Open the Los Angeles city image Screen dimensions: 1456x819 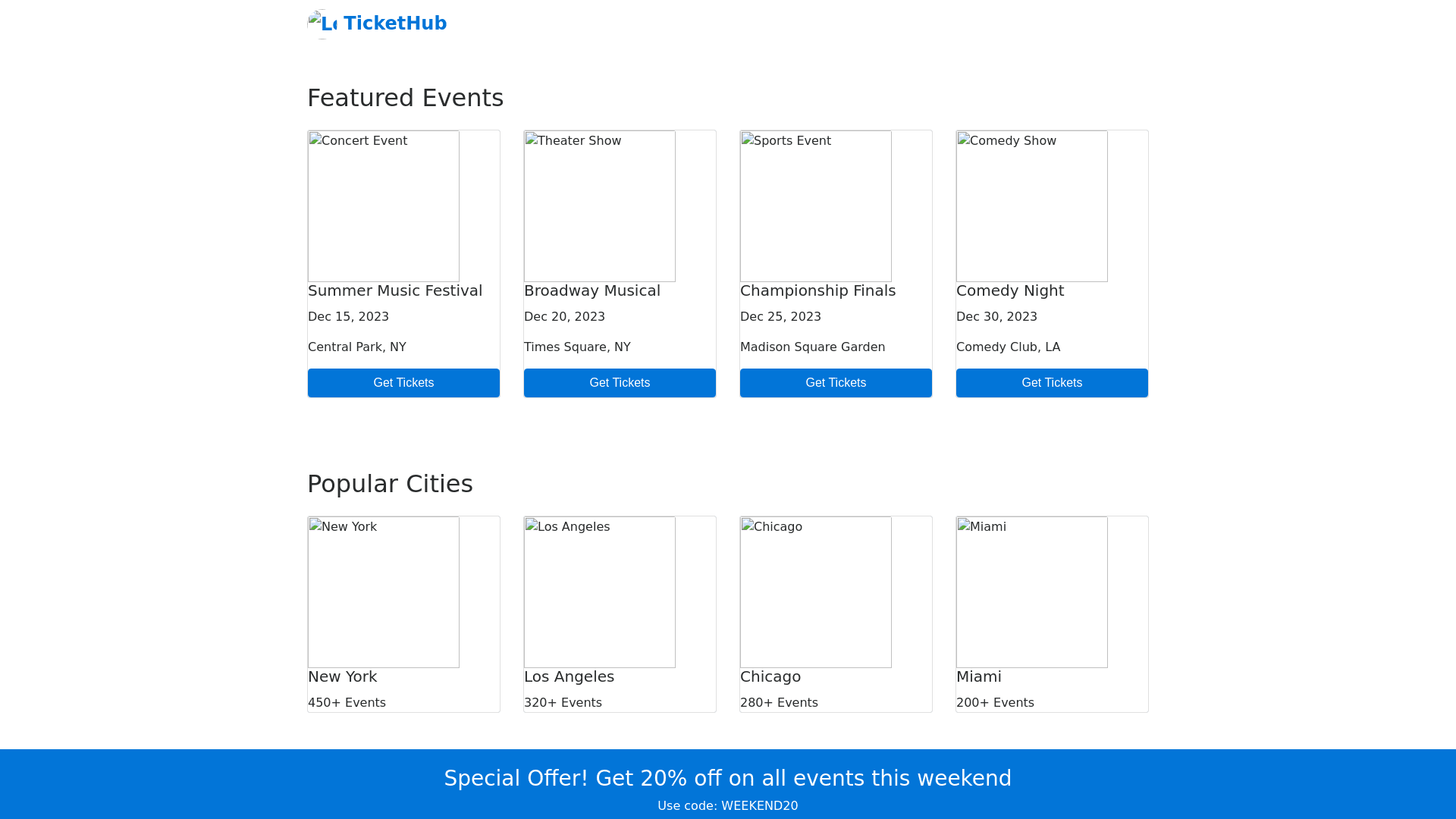[x=600, y=592]
